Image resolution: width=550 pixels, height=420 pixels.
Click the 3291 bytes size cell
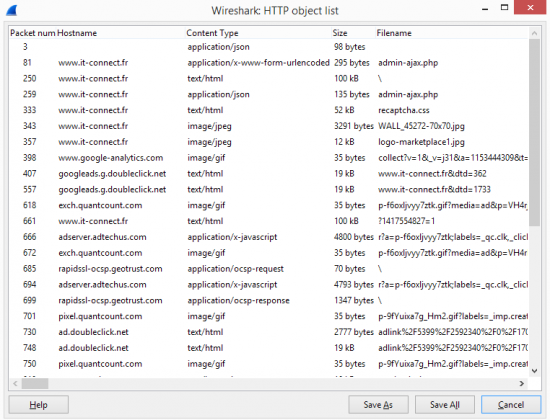click(354, 126)
